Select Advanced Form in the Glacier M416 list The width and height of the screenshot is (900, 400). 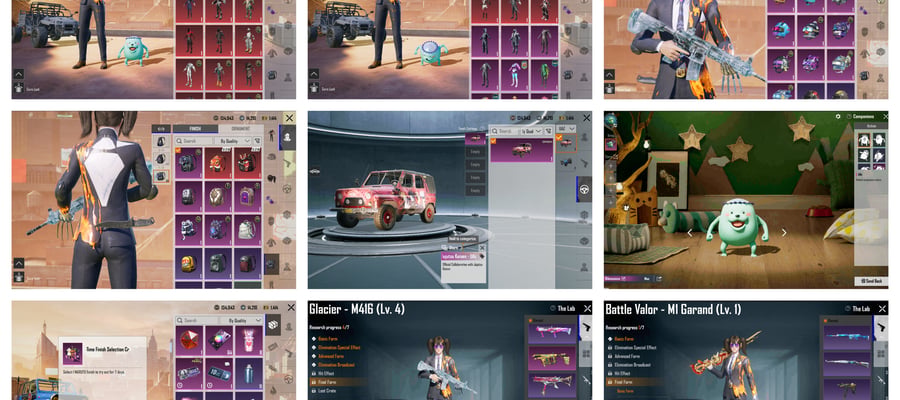pyautogui.click(x=331, y=356)
